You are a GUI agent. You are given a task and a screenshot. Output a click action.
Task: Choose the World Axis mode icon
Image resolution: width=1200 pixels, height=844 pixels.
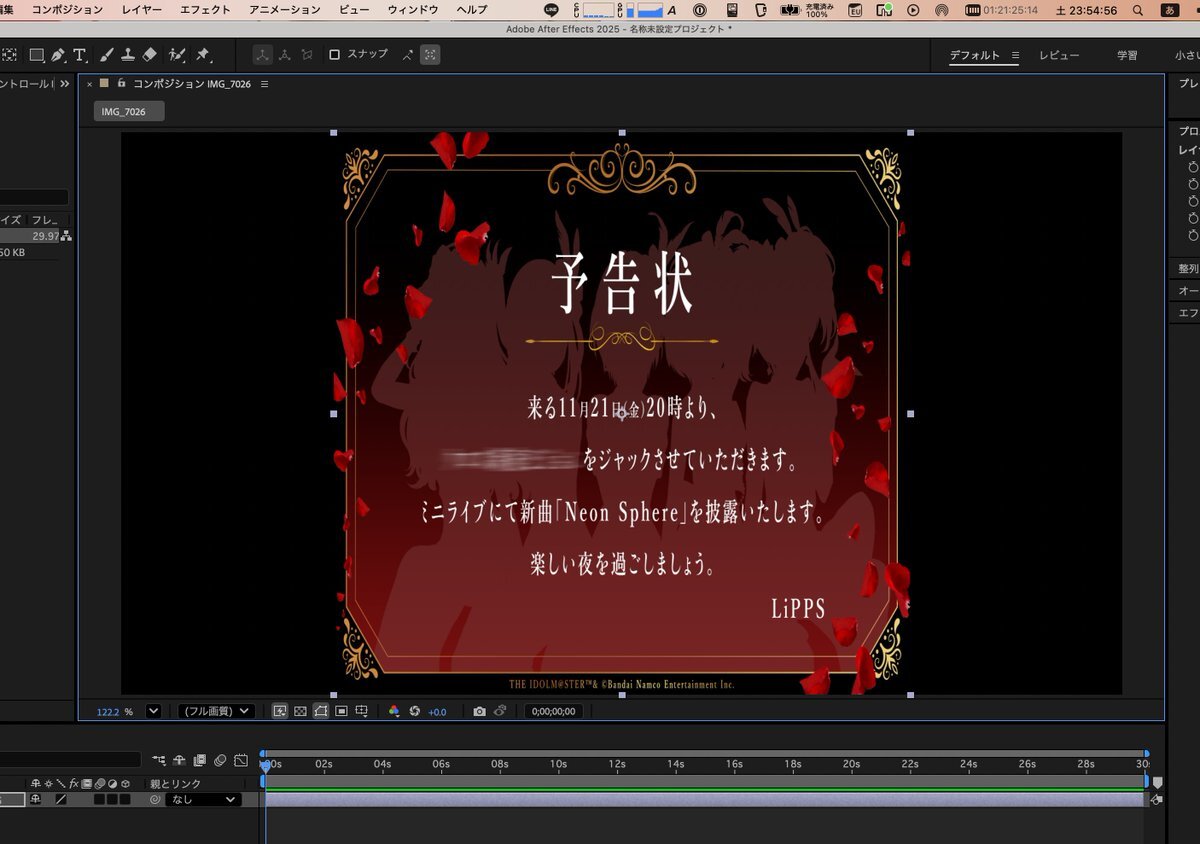[284, 54]
